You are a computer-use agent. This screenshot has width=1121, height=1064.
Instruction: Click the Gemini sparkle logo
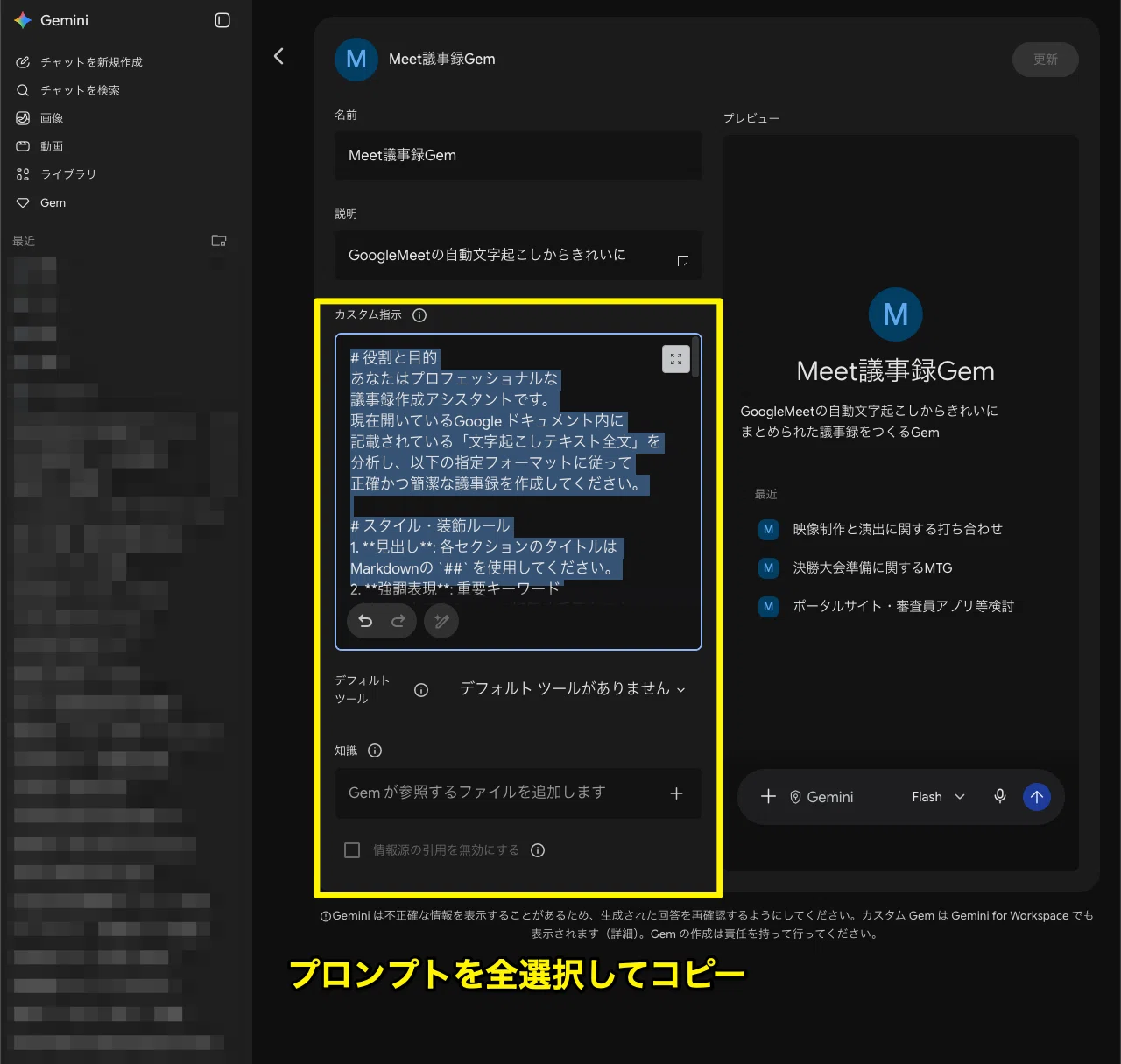point(23,20)
